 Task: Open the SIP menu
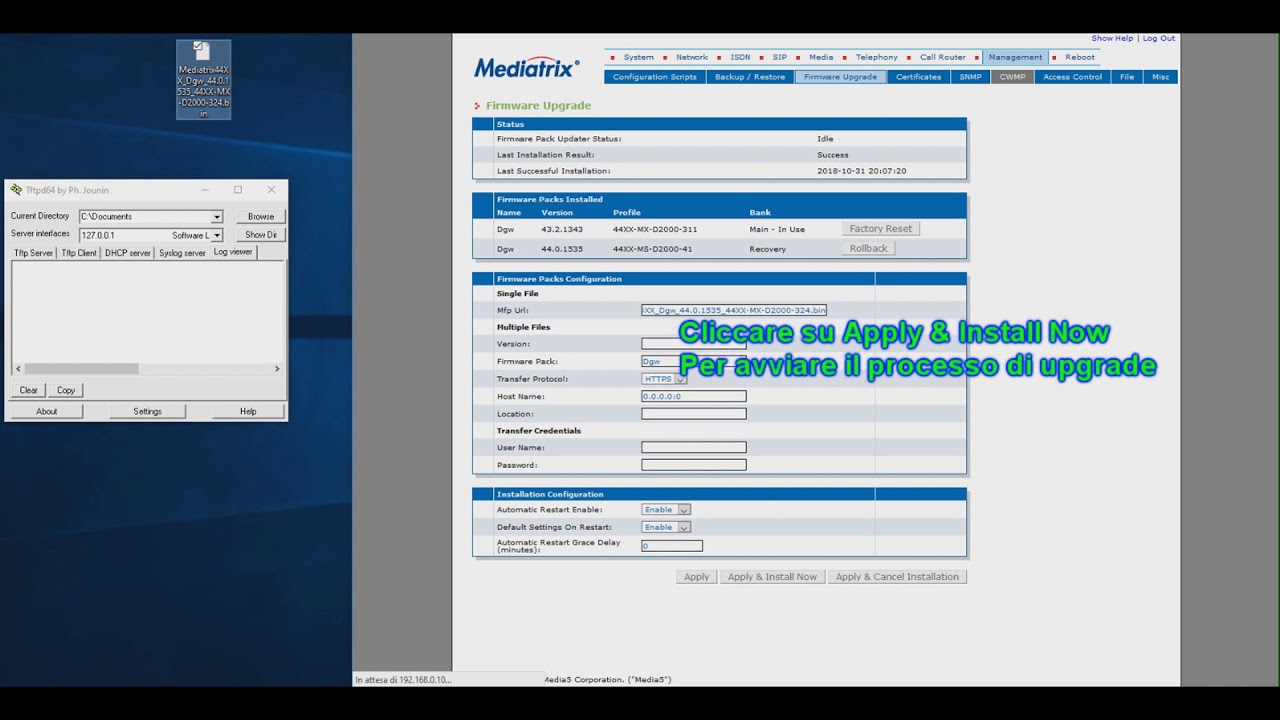pos(779,57)
